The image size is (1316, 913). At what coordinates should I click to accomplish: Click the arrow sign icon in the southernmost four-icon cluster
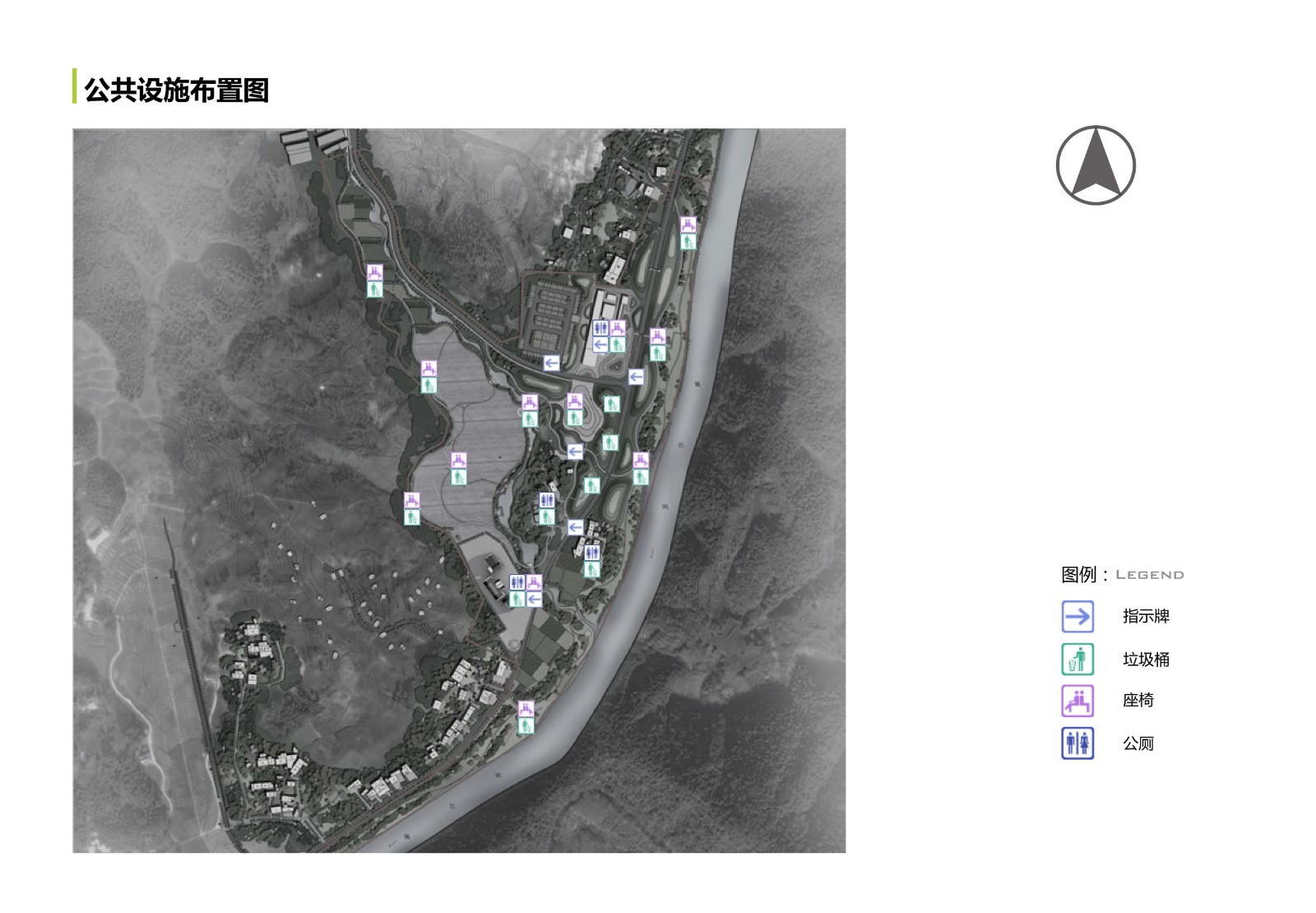(534, 600)
